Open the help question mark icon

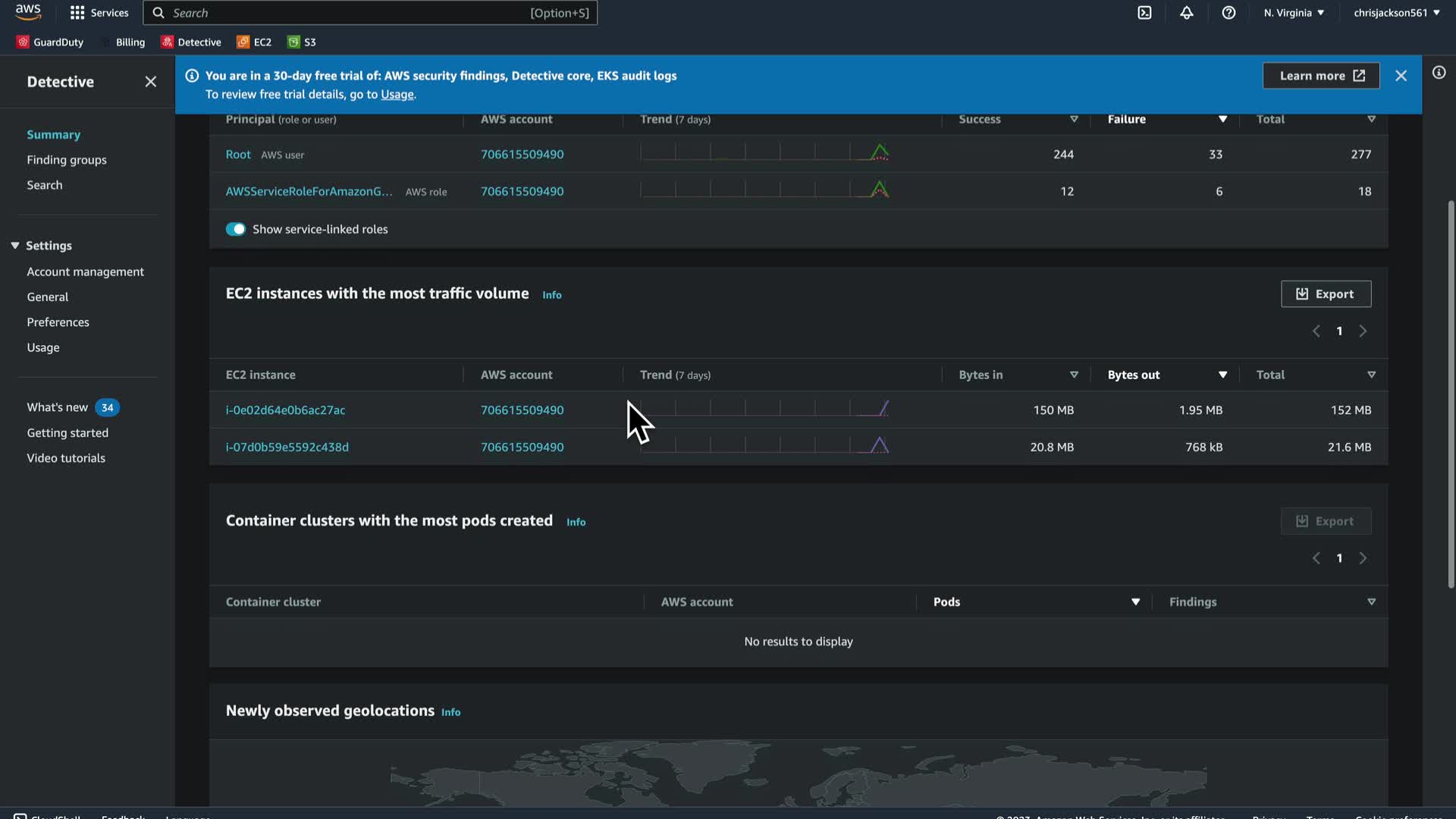[1228, 13]
